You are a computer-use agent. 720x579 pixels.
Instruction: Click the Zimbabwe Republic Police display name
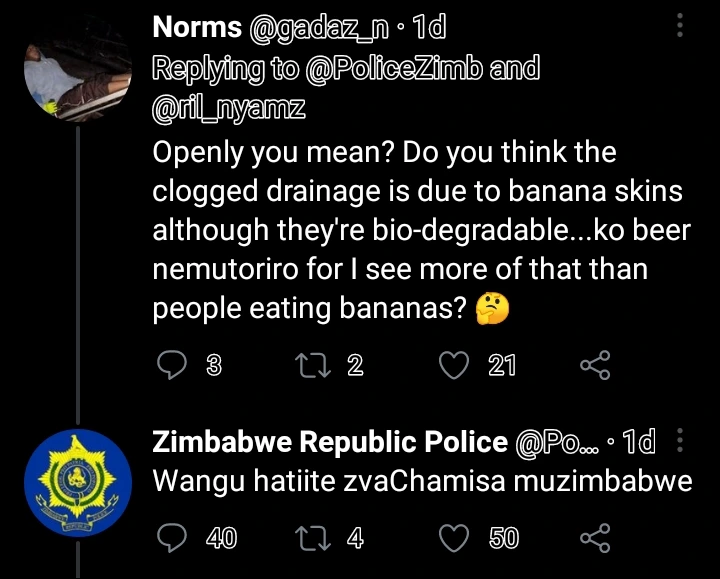pyautogui.click(x=330, y=442)
